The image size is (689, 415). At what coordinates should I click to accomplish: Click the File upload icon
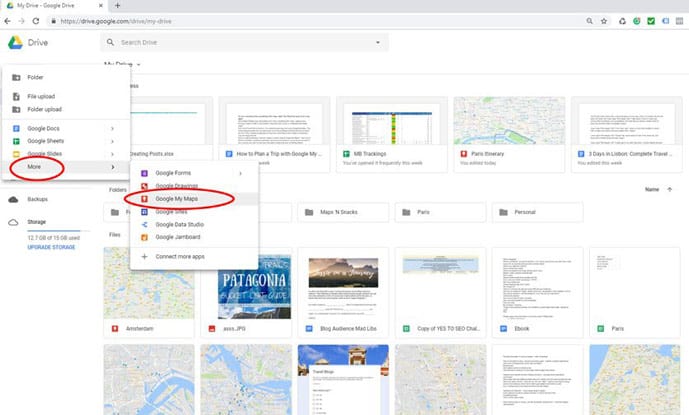16,96
